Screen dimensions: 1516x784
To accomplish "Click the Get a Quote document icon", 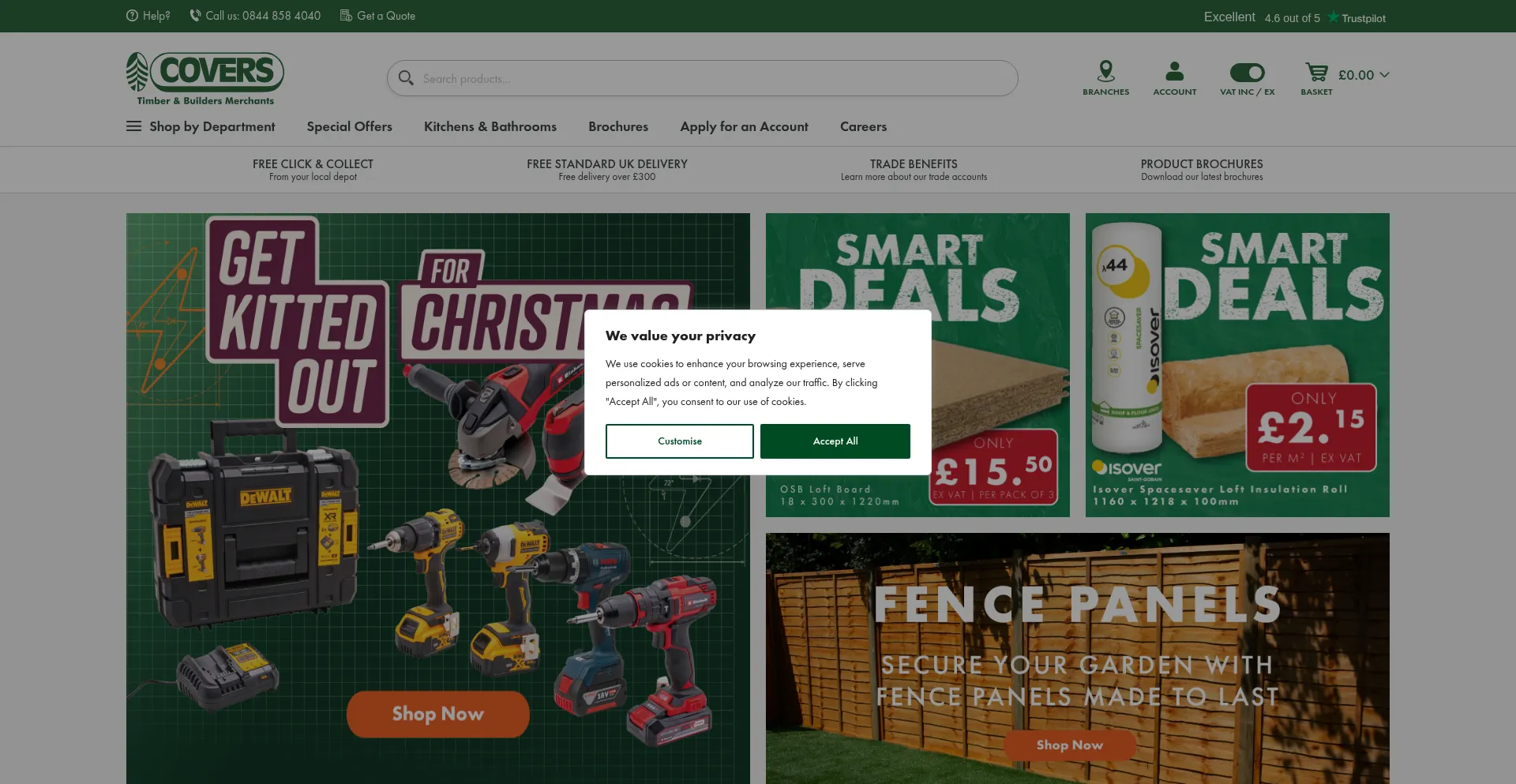I will coord(346,16).
